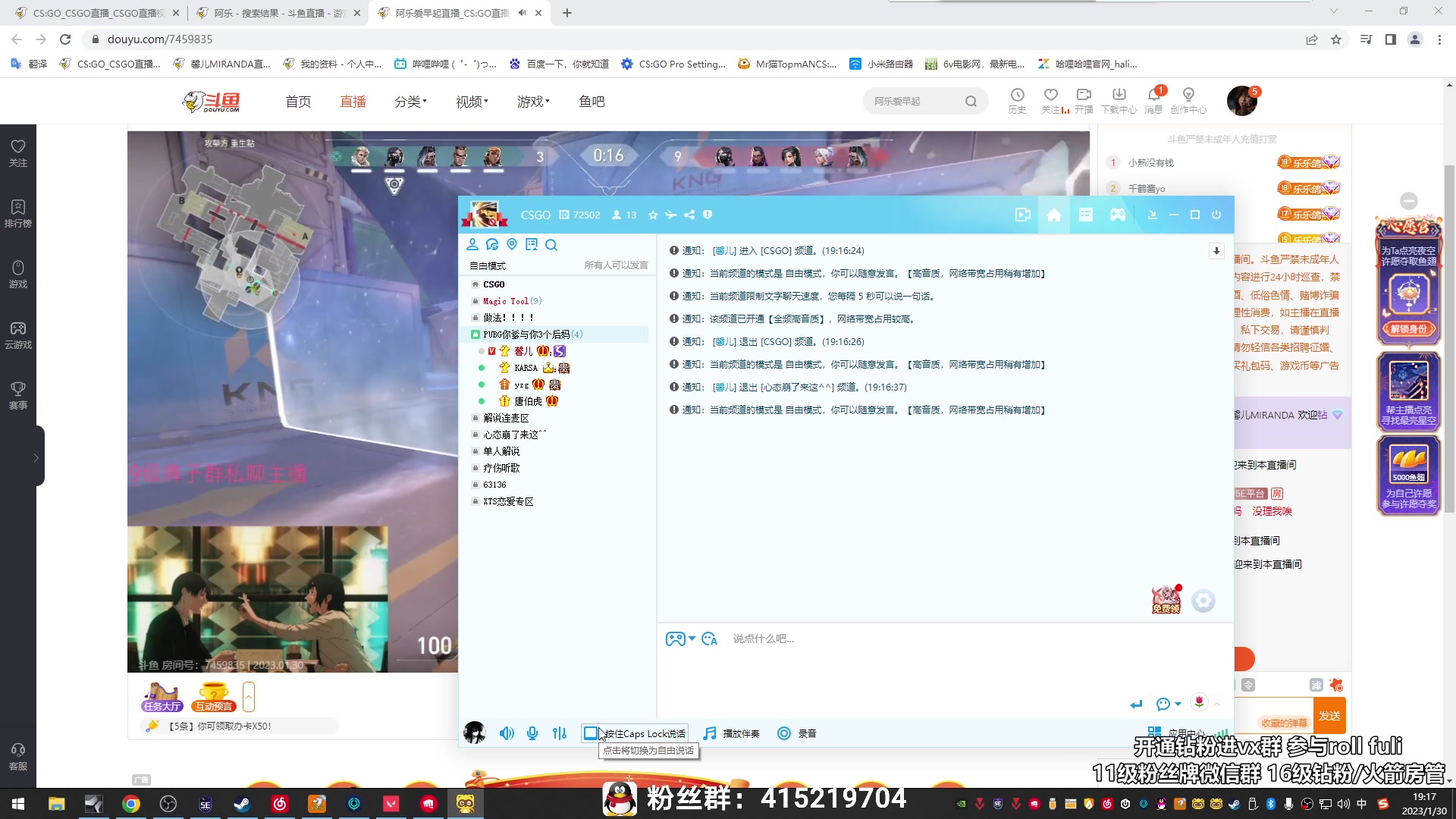
Task: Open the 直播 menu on Douyu
Action: [353, 102]
